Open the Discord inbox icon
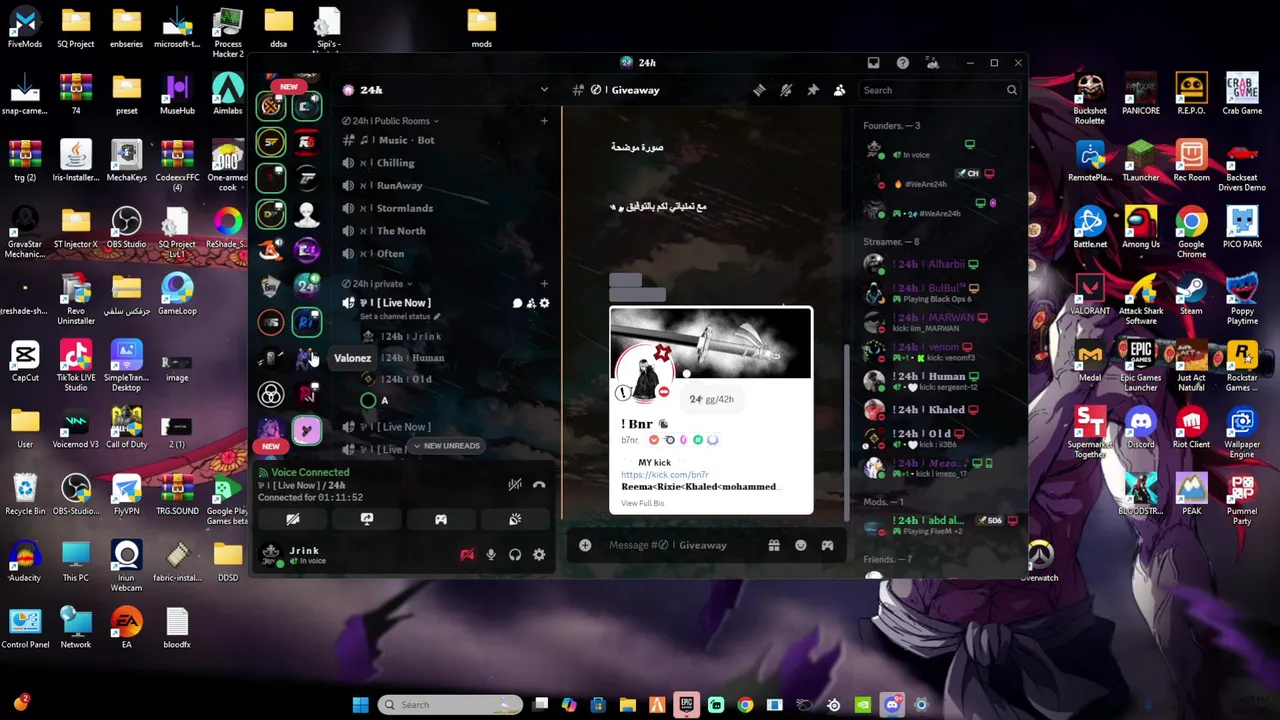 coord(873,63)
